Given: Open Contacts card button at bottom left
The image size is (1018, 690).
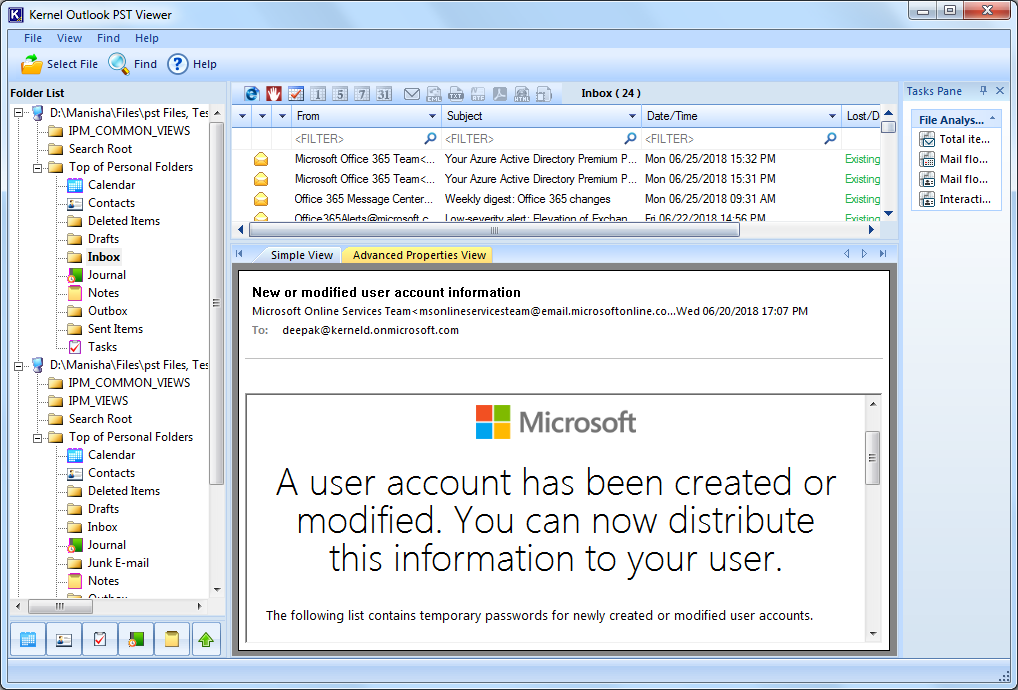Looking at the screenshot, I should (x=63, y=639).
